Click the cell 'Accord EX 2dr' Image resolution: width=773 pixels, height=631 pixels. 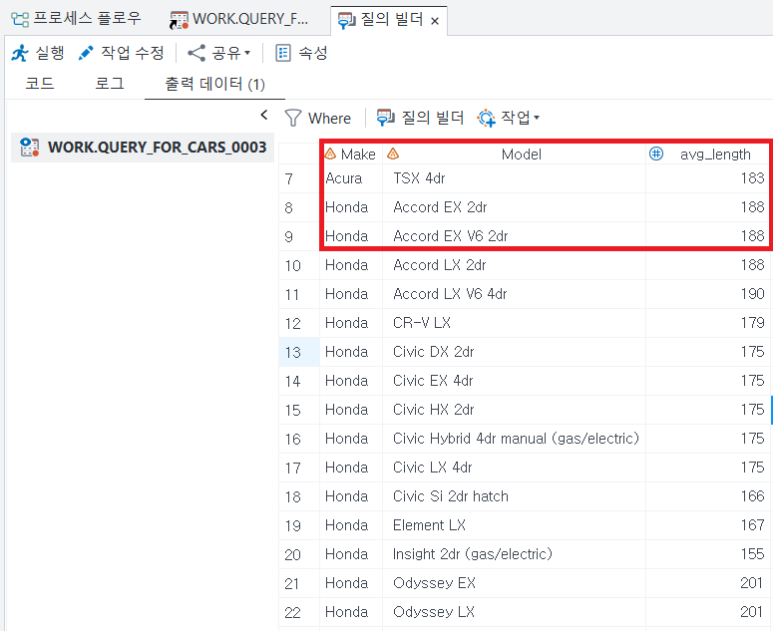pyautogui.click(x=514, y=208)
